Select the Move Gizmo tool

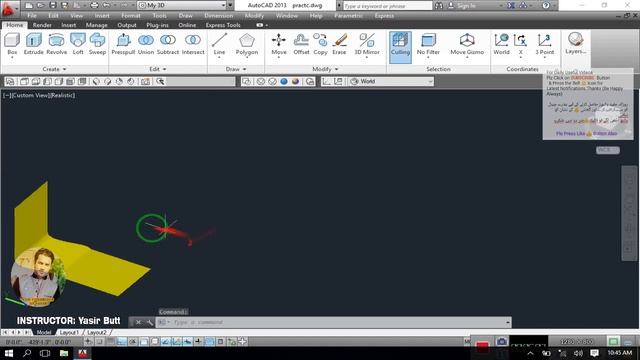point(467,44)
